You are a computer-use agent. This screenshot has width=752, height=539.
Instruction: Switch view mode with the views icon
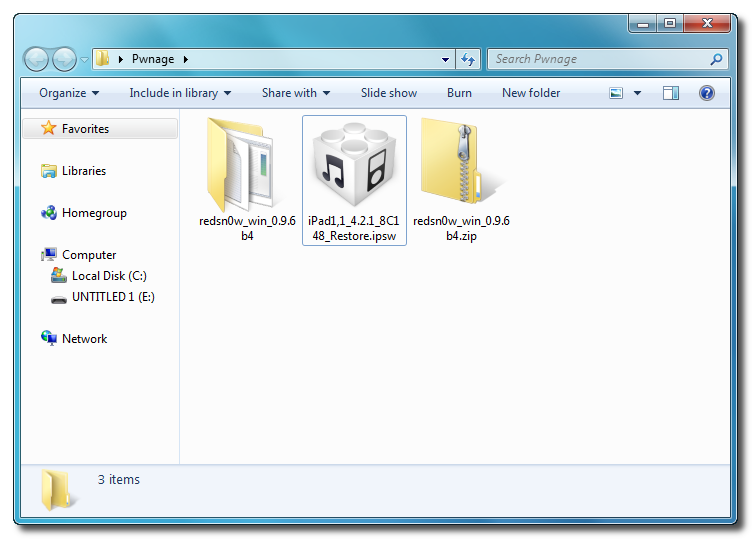(617, 93)
